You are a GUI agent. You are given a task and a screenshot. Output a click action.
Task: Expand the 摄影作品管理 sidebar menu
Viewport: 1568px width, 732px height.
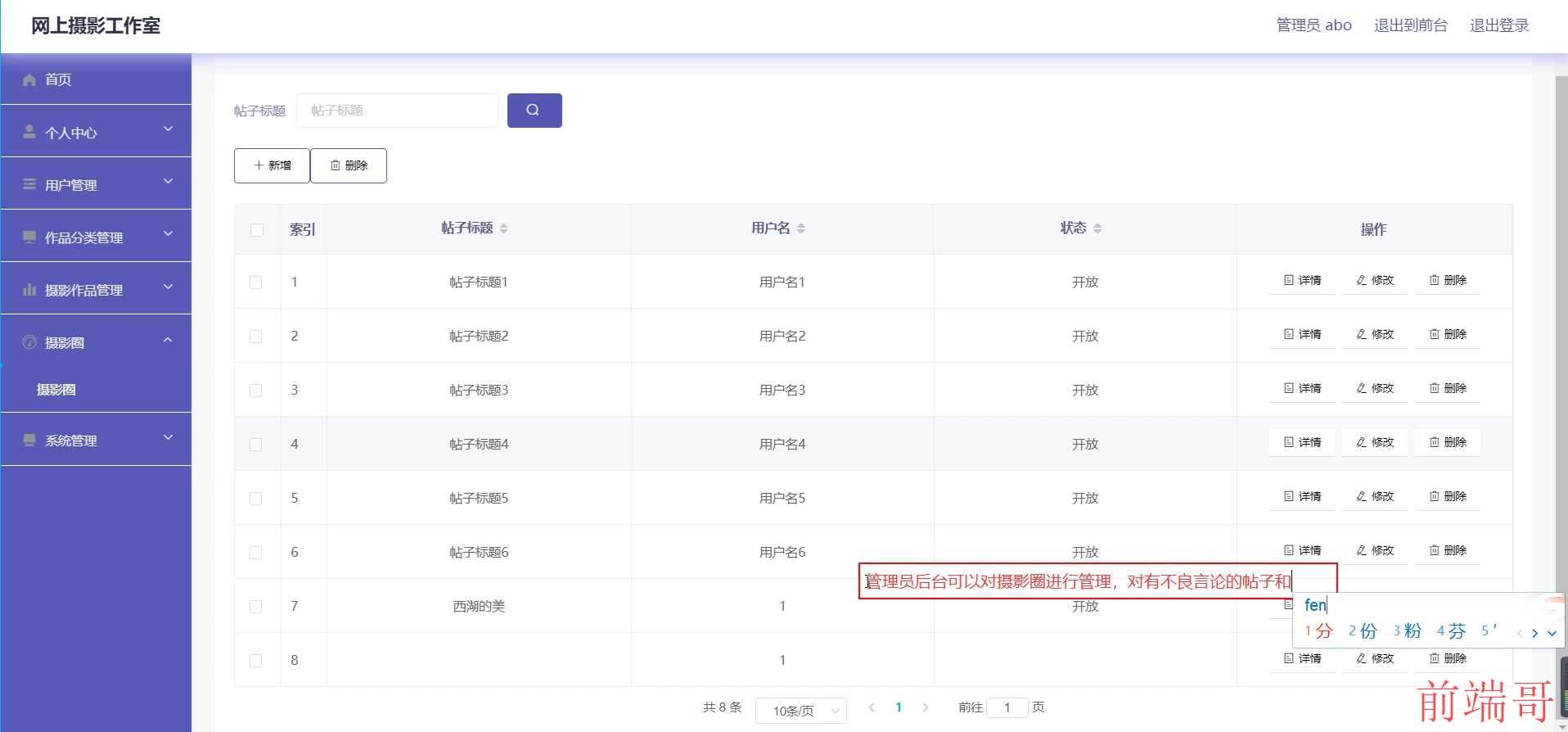pyautogui.click(x=97, y=288)
